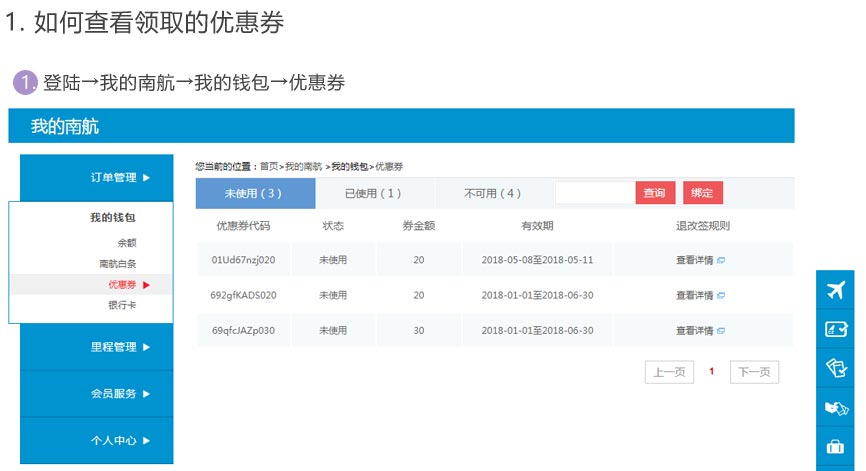Click the tickets icon in right sidebar

pyautogui.click(x=835, y=368)
